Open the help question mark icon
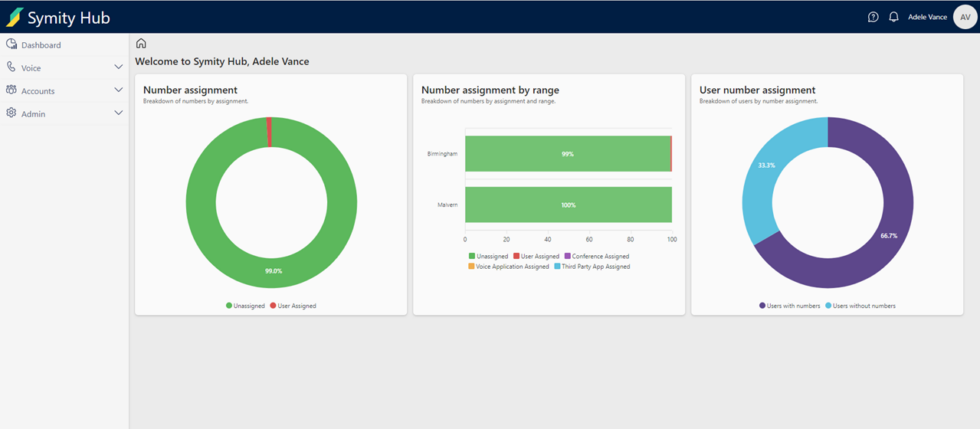The width and height of the screenshot is (980, 429). point(873,18)
